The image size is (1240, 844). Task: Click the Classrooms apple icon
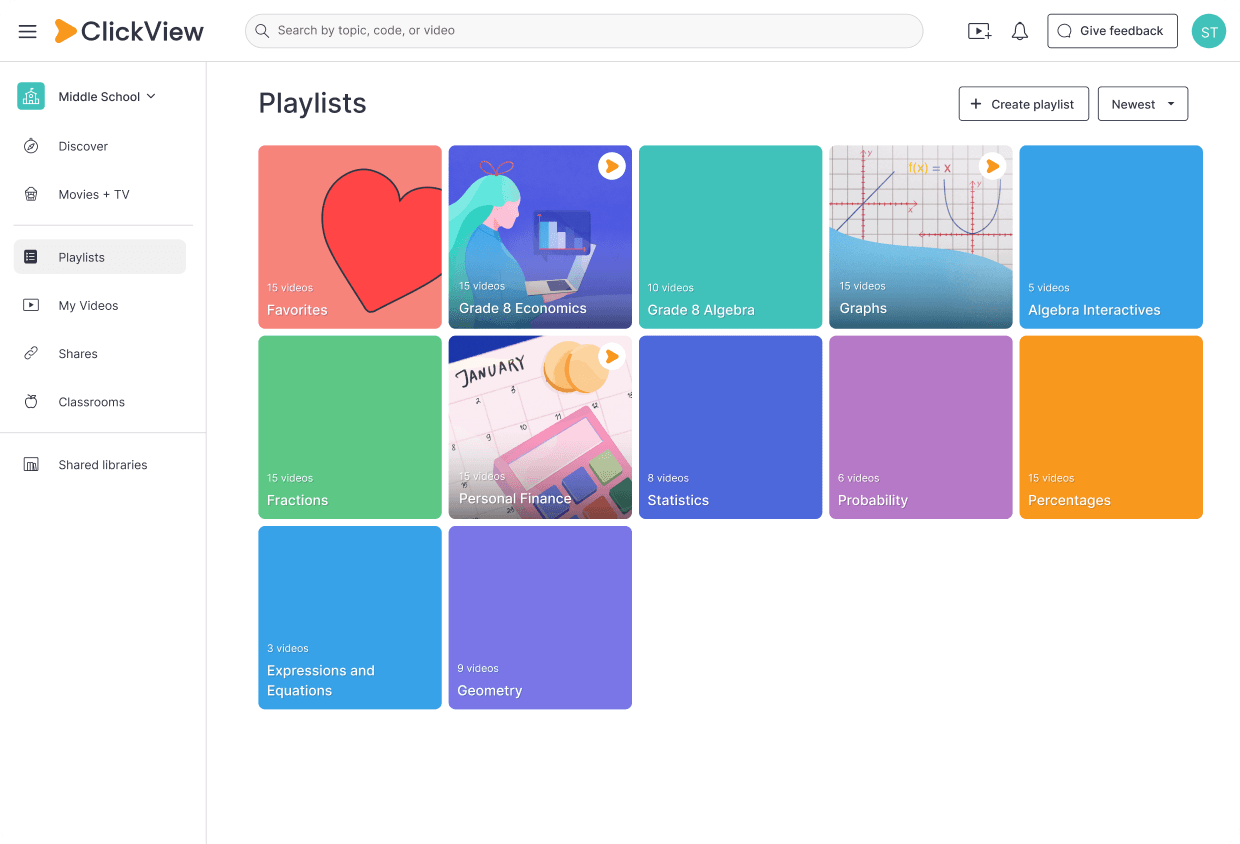point(31,402)
